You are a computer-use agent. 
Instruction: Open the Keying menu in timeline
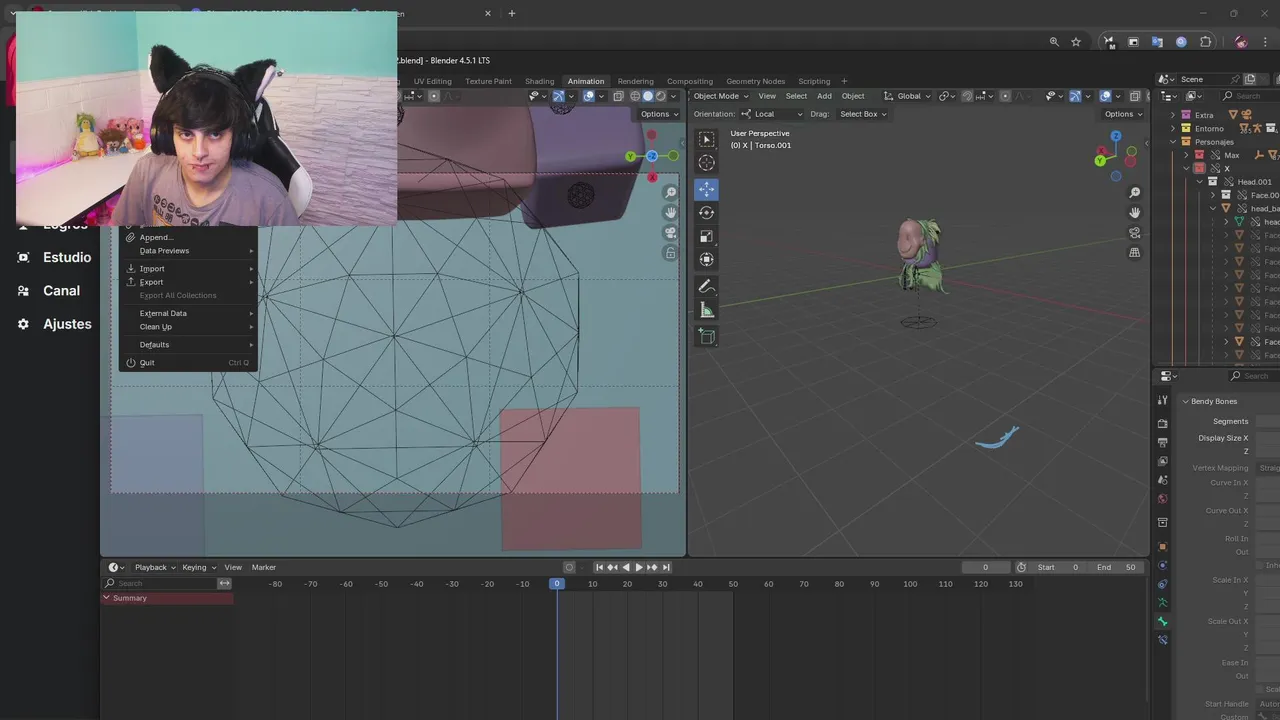[x=198, y=567]
